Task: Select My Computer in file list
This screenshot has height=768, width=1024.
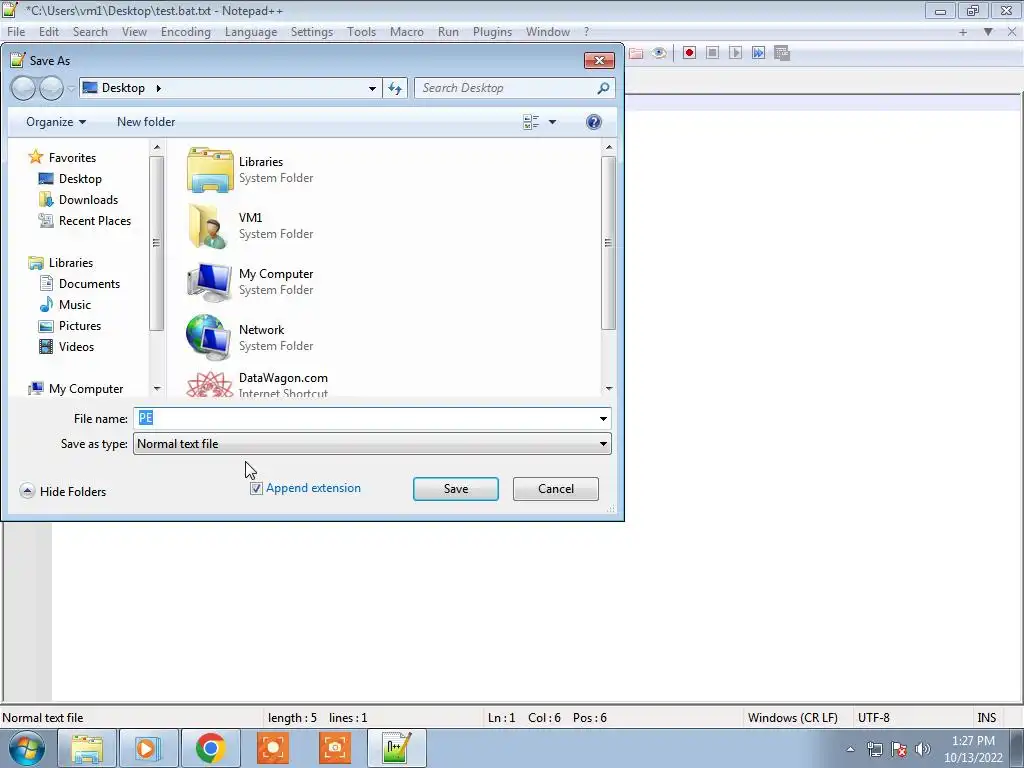Action: pos(250,281)
